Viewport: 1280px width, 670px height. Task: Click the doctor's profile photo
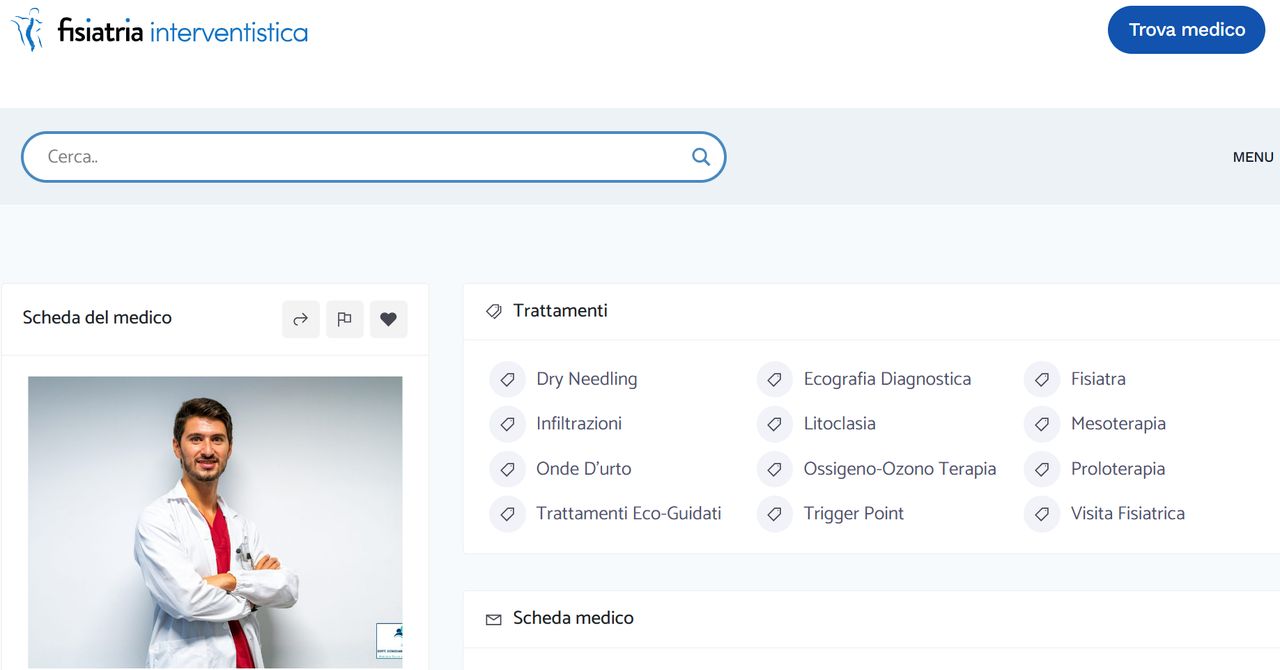215,520
